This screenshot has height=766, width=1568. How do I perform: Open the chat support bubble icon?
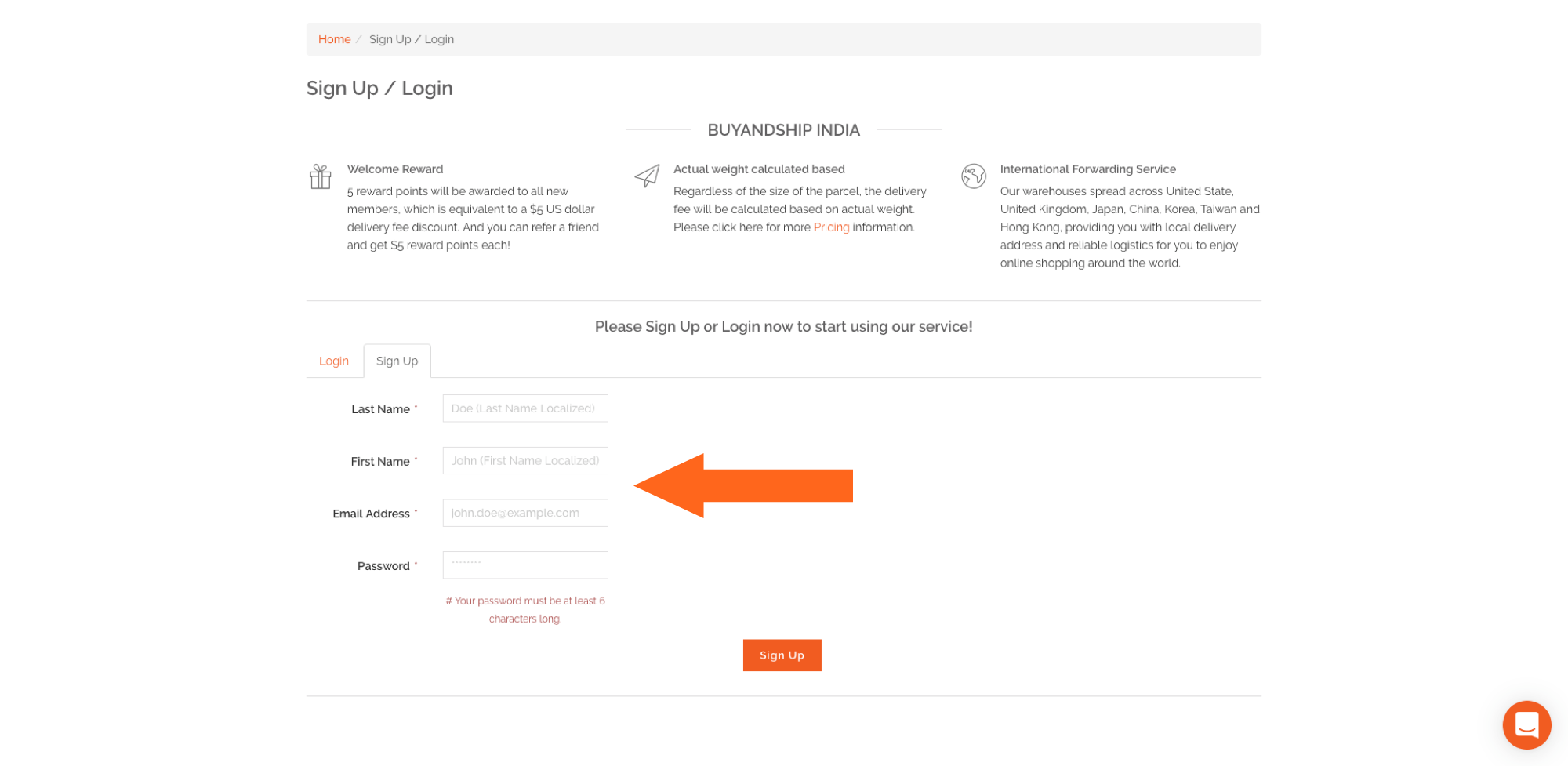tap(1526, 724)
